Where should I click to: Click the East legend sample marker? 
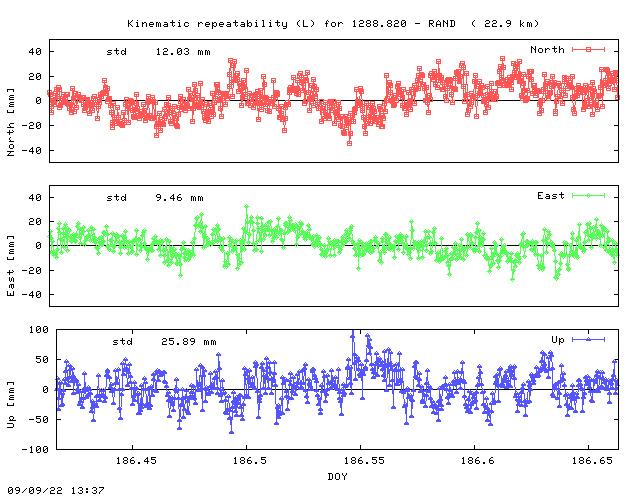tap(588, 196)
